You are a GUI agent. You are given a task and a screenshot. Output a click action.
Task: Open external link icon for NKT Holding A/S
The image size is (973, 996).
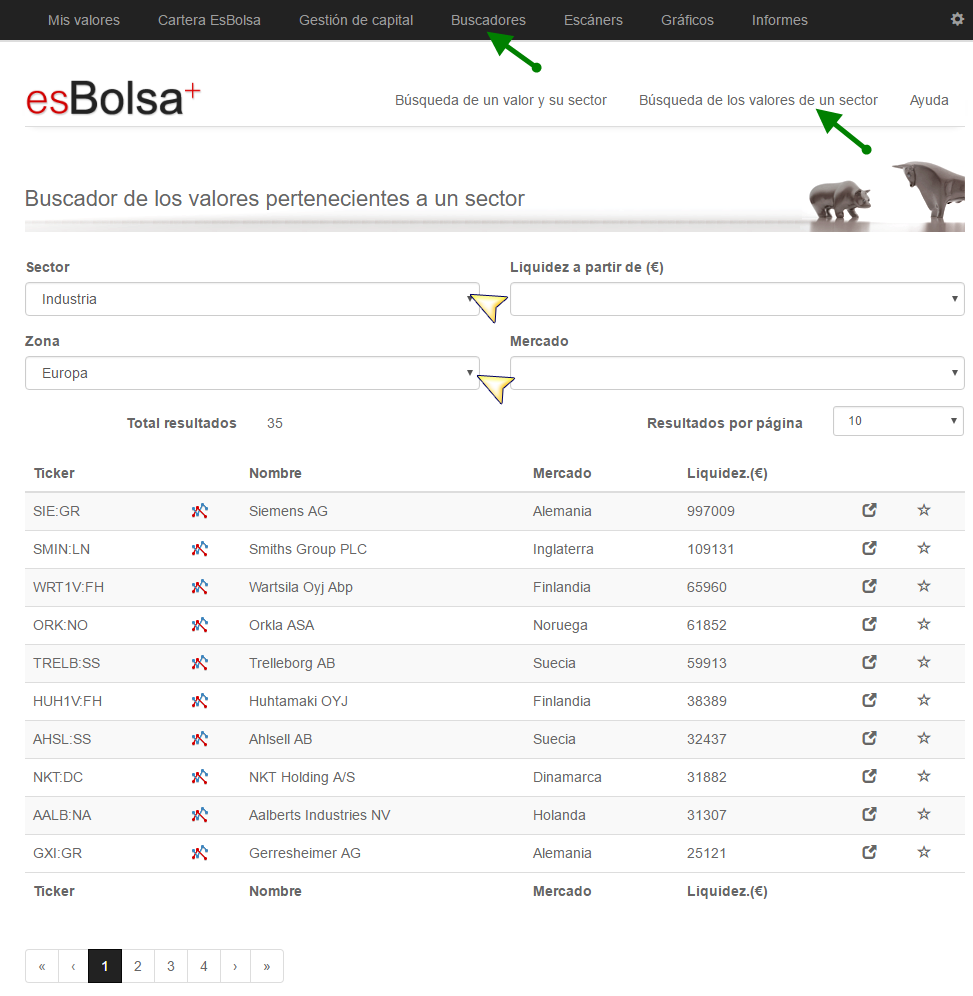click(869, 776)
